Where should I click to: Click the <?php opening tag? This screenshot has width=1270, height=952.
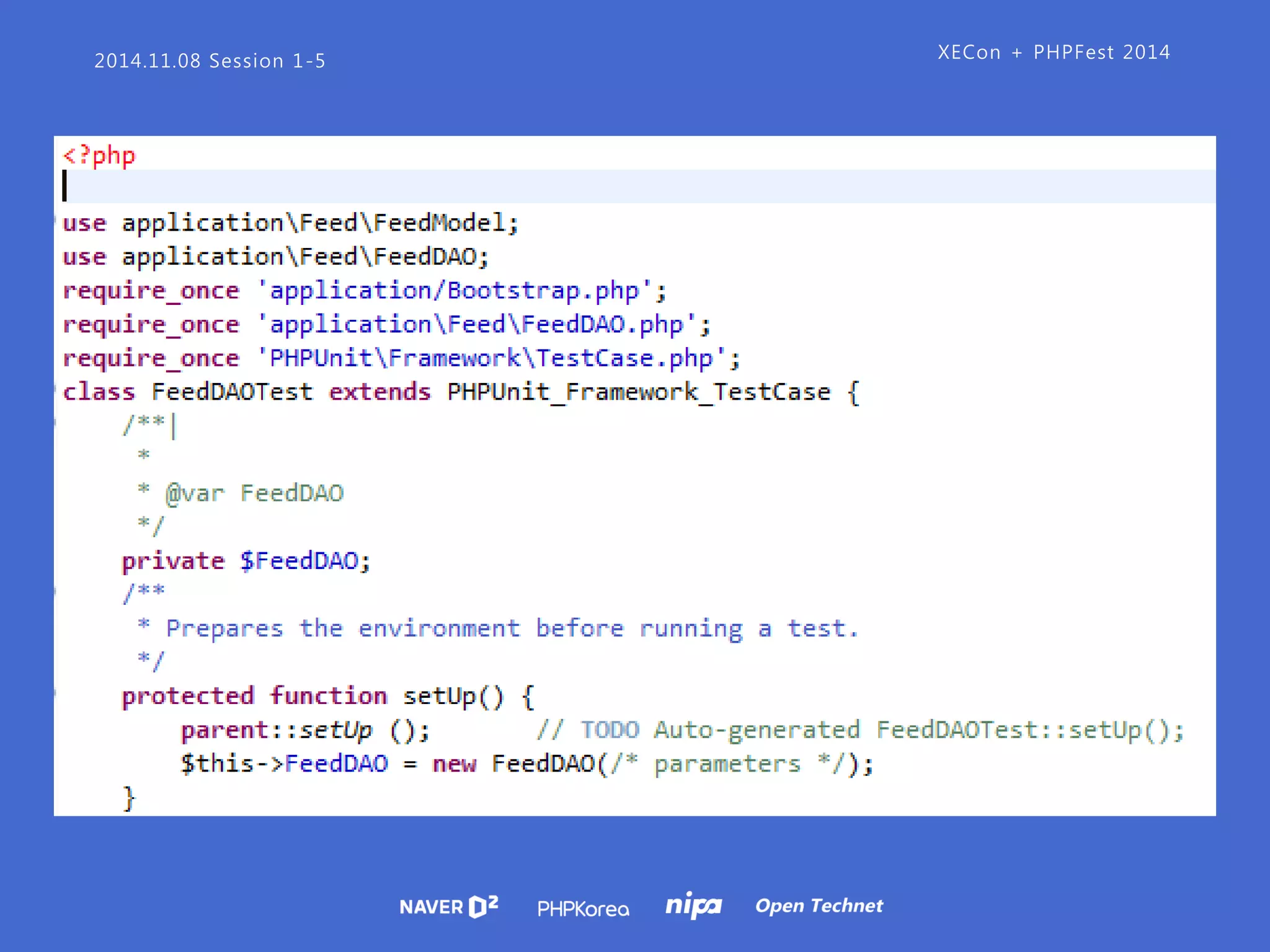[99, 155]
